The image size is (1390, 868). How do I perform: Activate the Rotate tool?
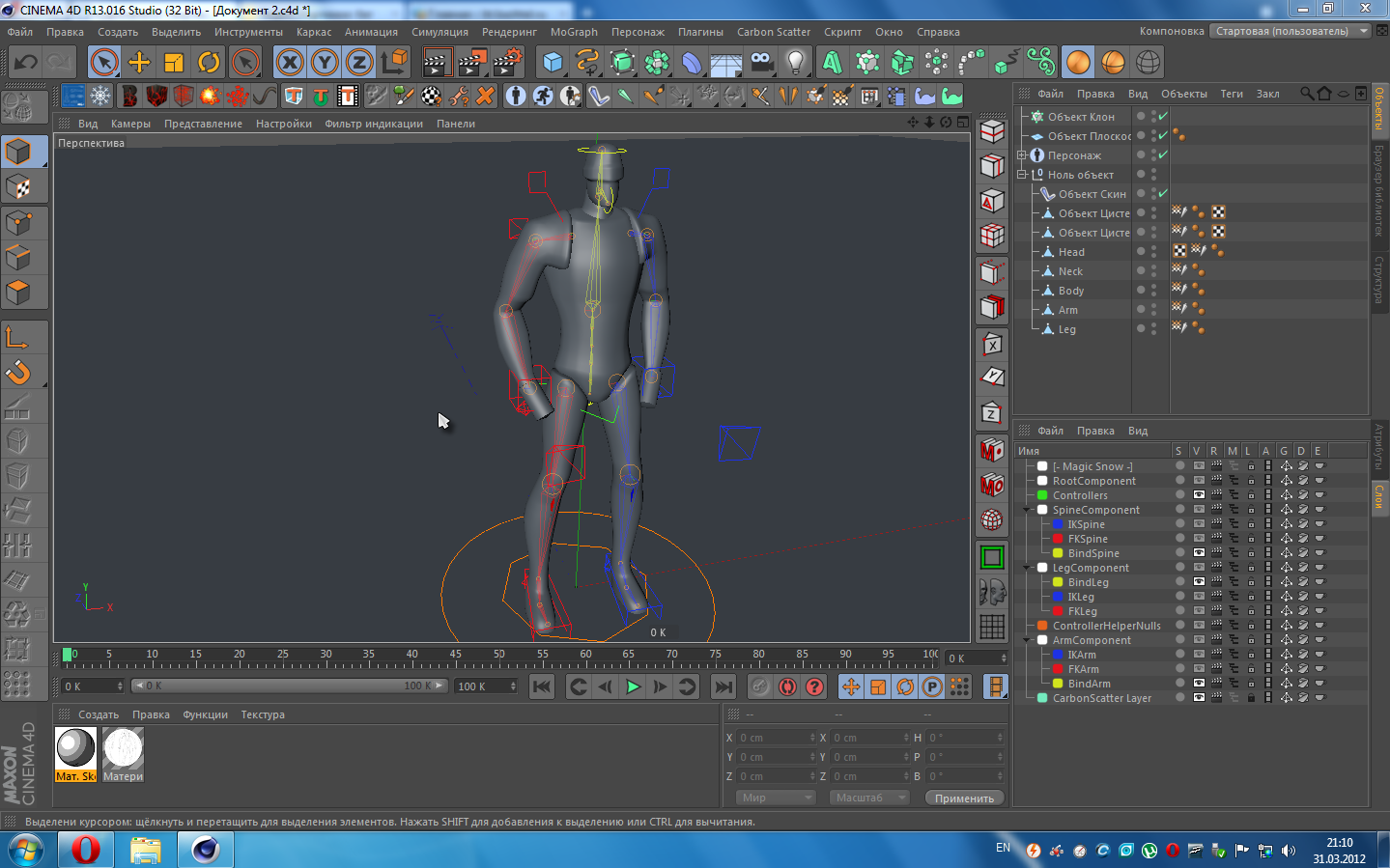[x=209, y=63]
